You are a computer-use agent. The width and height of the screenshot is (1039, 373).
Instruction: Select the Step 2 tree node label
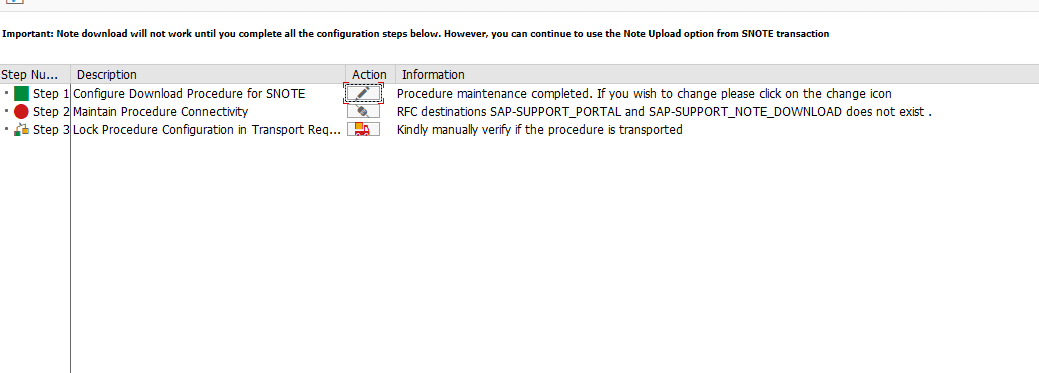pos(51,111)
